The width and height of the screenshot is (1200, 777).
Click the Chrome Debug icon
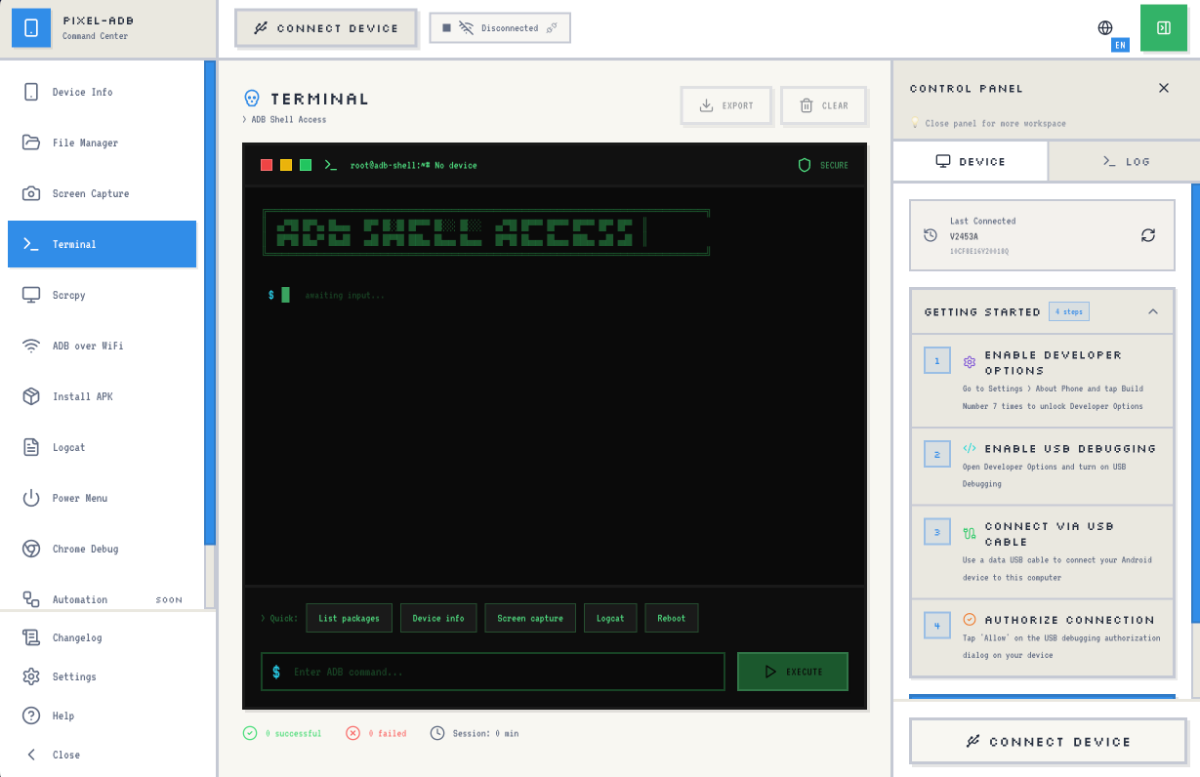(31, 549)
